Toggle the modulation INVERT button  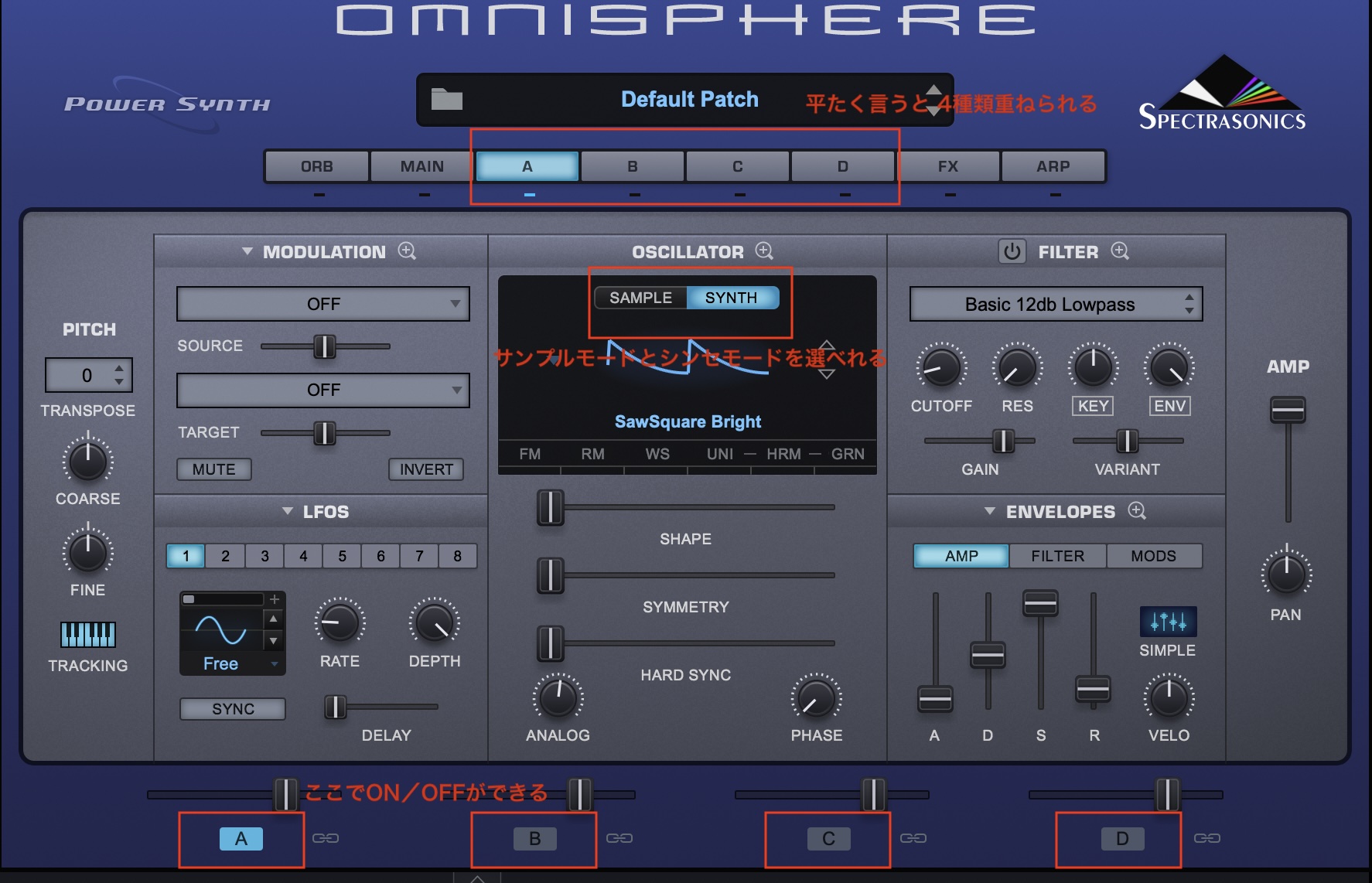pyautogui.click(x=426, y=469)
